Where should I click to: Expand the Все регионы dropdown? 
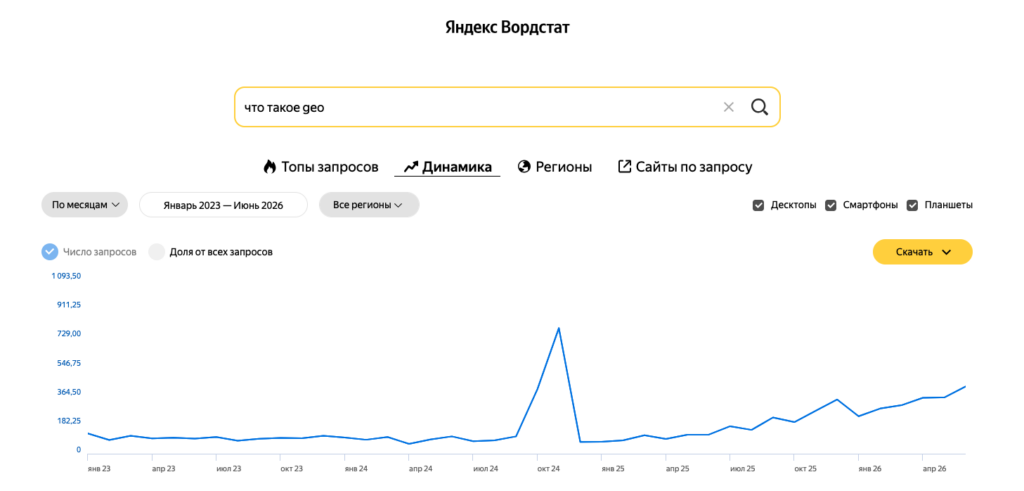(369, 204)
